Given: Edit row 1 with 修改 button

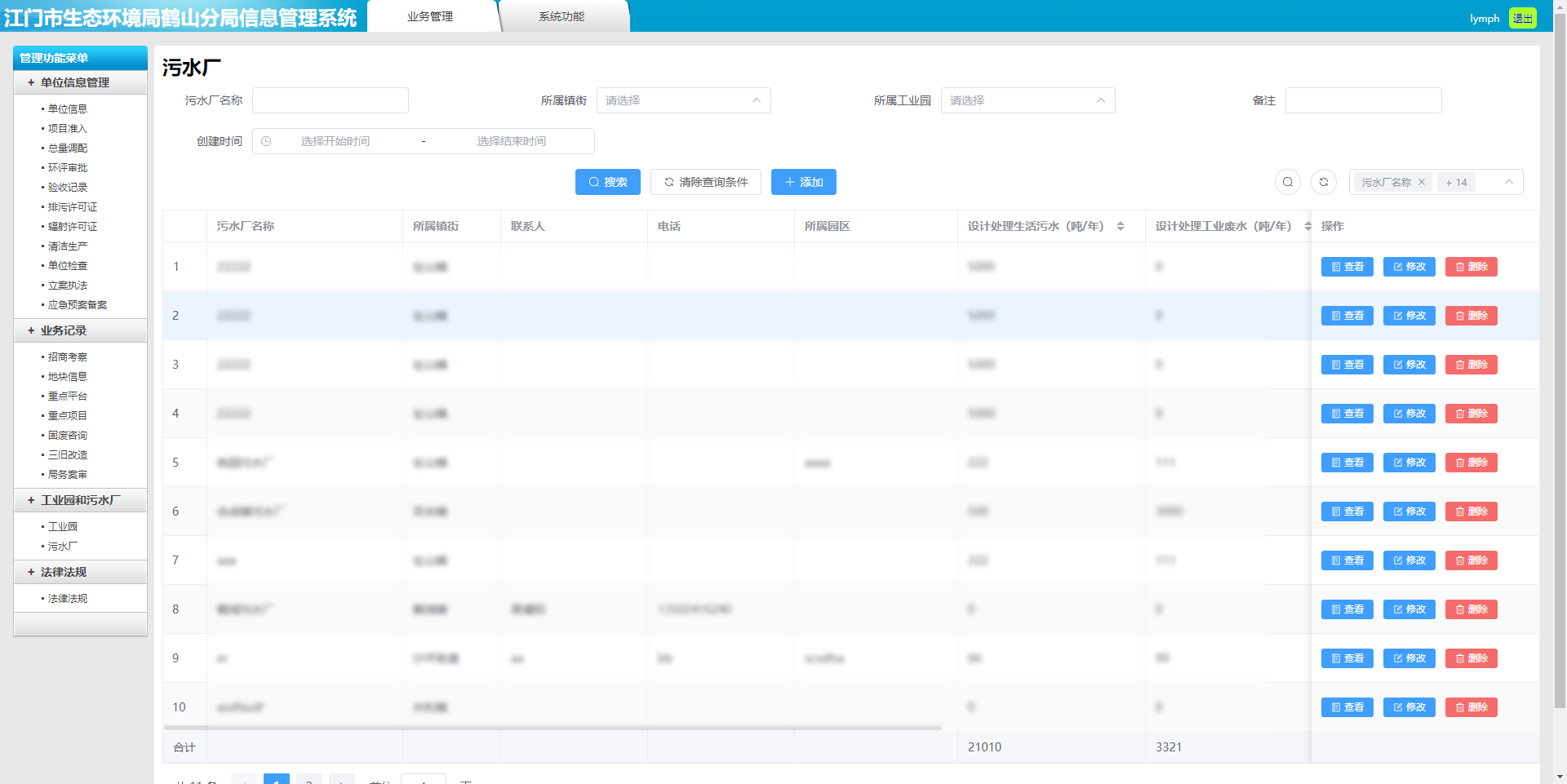Looking at the screenshot, I should click(x=1409, y=267).
